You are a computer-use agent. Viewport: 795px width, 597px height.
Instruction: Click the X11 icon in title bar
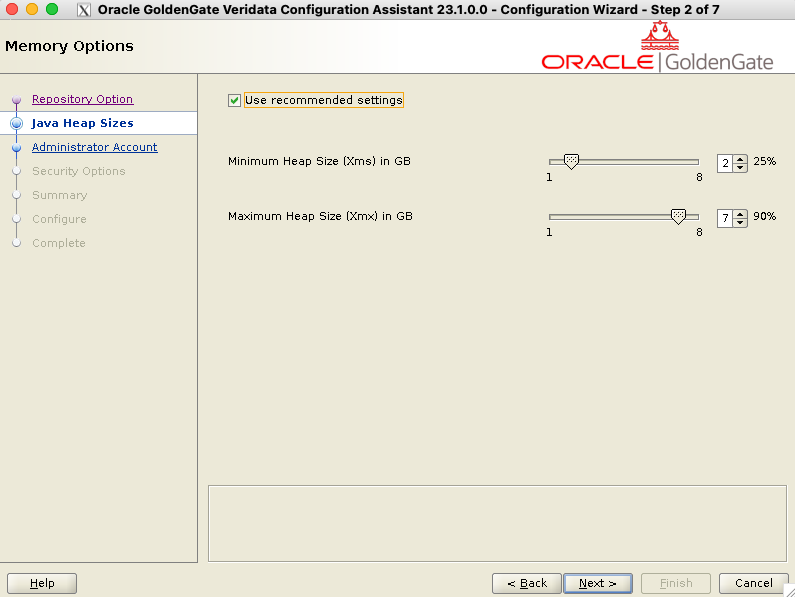[84, 10]
